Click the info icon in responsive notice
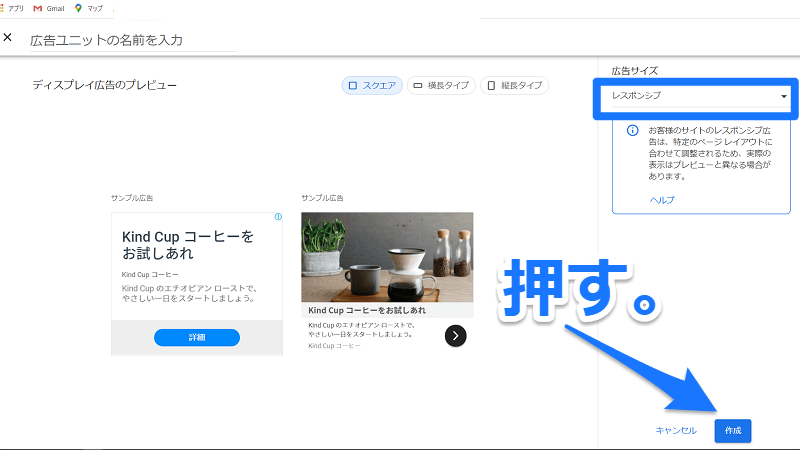Image resolution: width=800 pixels, height=450 pixels. (632, 131)
